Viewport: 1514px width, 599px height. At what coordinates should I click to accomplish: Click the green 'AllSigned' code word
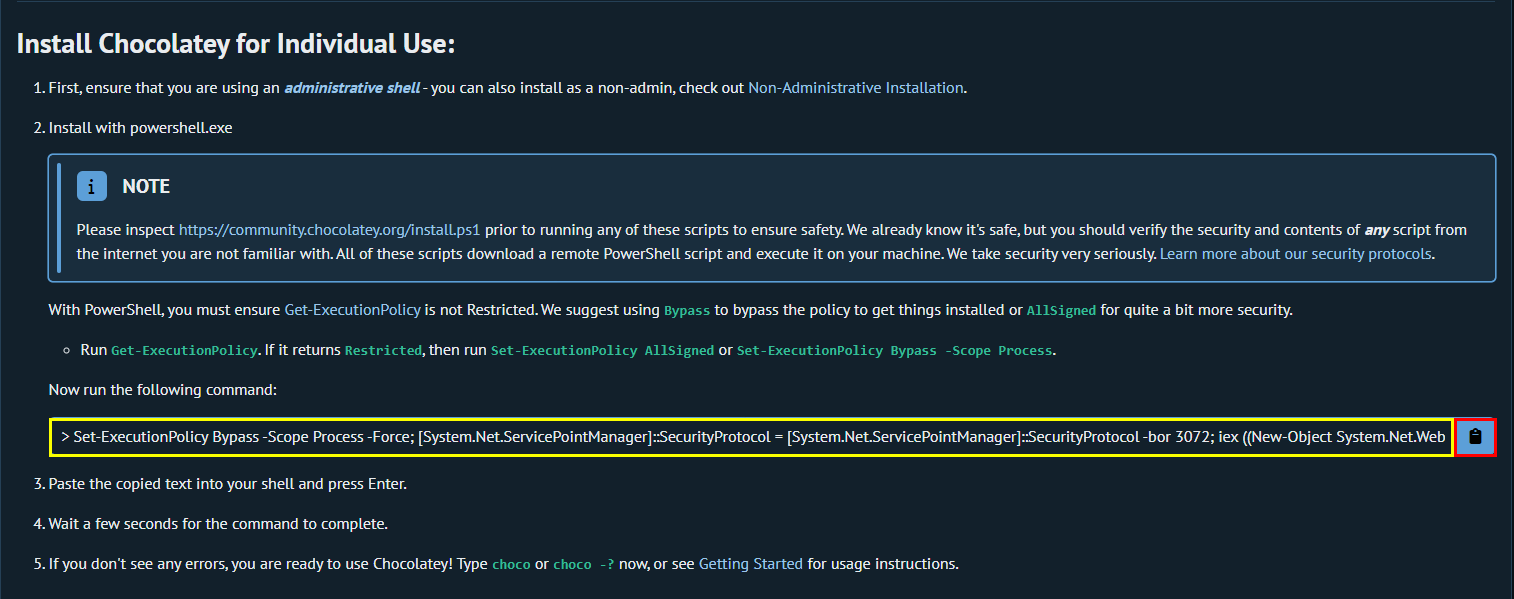tap(1061, 310)
